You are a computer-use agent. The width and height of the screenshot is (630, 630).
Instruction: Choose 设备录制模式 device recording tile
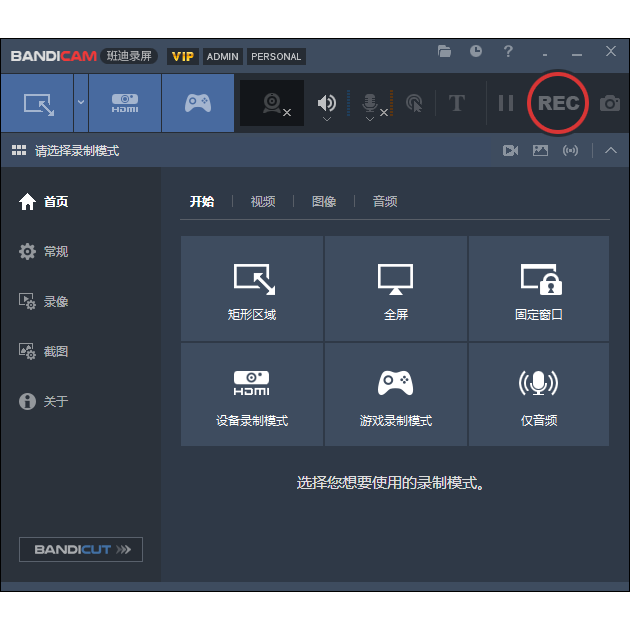click(x=252, y=394)
